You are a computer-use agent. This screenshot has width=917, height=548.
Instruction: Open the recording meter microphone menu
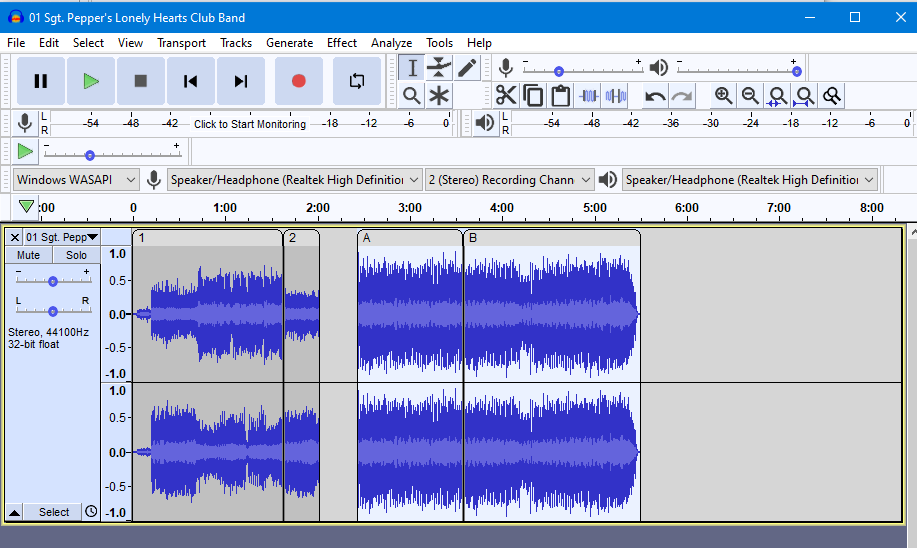pyautogui.click(x=25, y=123)
